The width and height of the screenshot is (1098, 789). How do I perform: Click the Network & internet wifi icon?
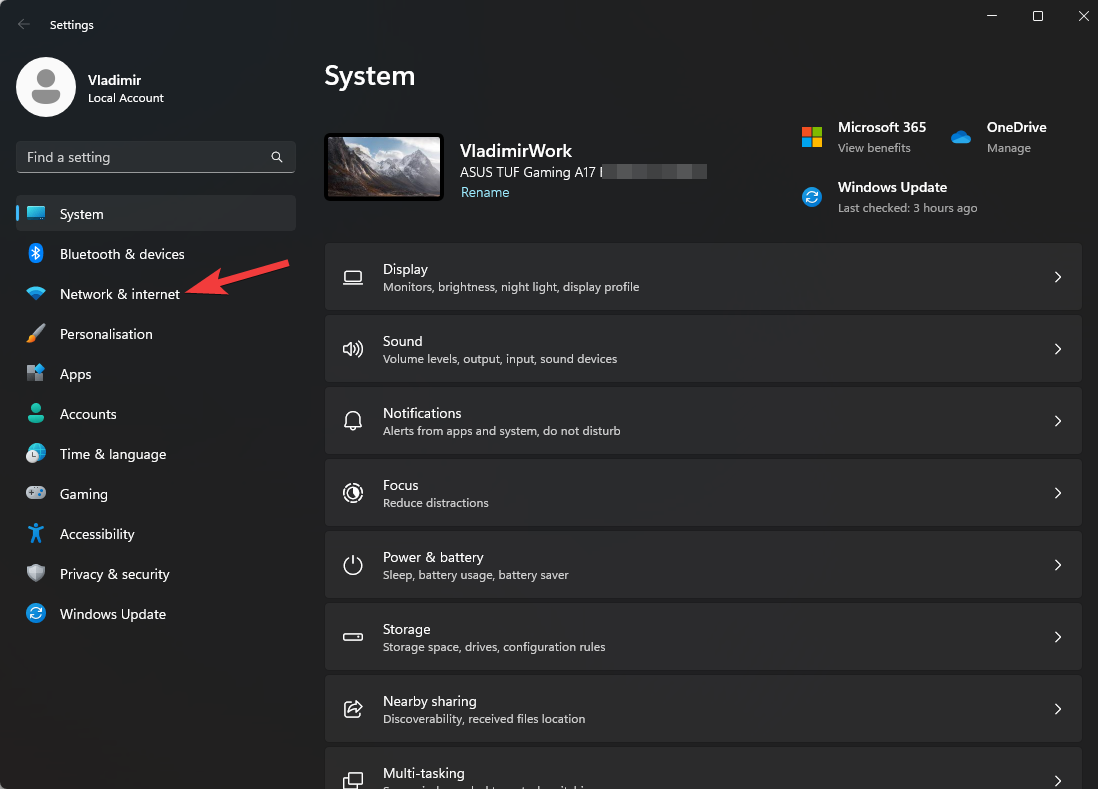(36, 294)
